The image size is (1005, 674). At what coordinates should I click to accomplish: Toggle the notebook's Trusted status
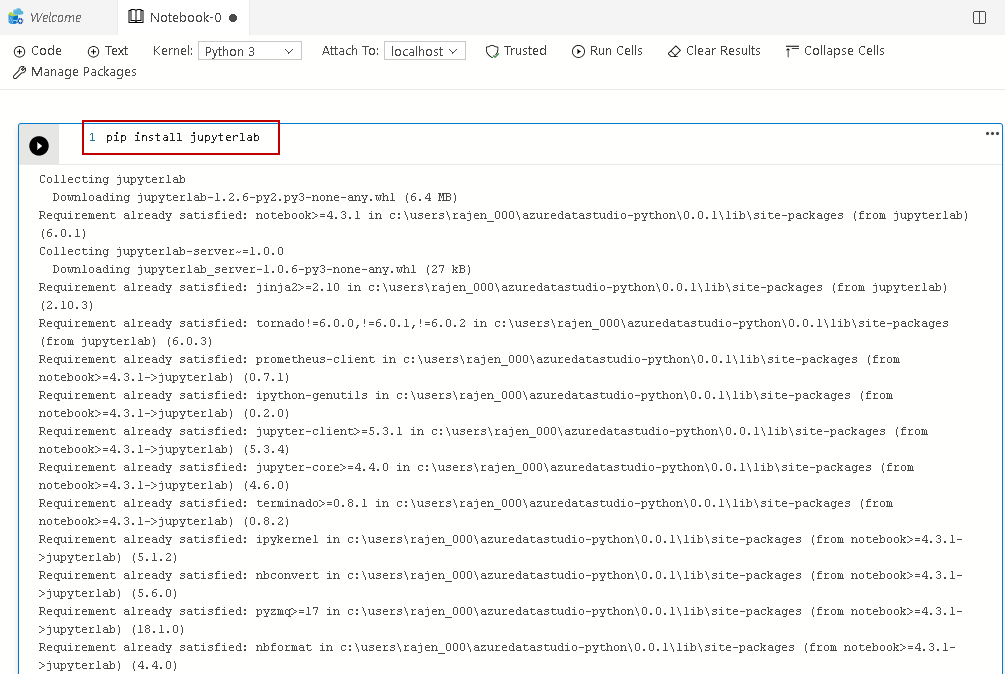(x=515, y=50)
